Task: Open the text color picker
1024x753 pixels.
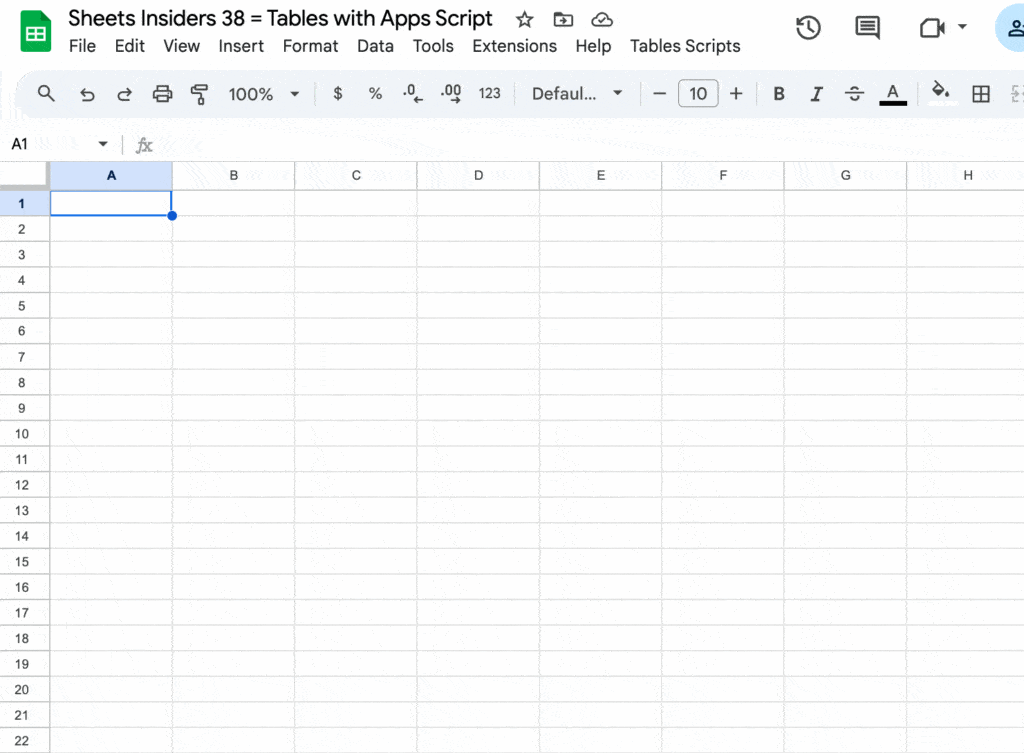Action: pyautogui.click(x=893, y=94)
